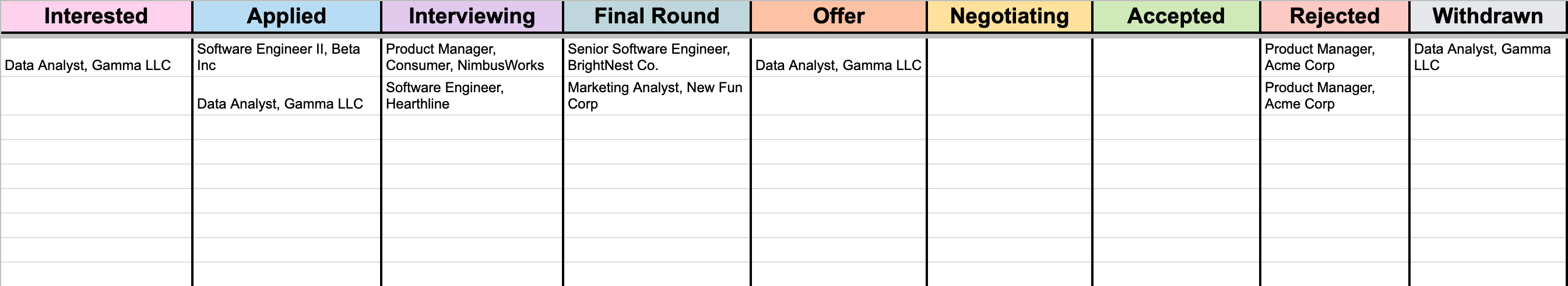Select the yellow Negotiating column header
The image size is (1568, 286).
pyautogui.click(x=1009, y=16)
